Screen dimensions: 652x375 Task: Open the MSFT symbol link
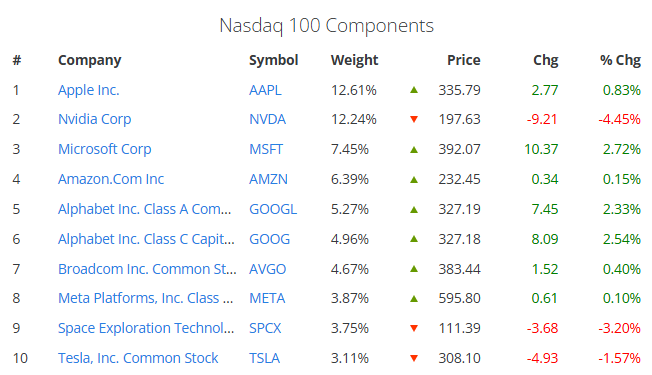266,149
